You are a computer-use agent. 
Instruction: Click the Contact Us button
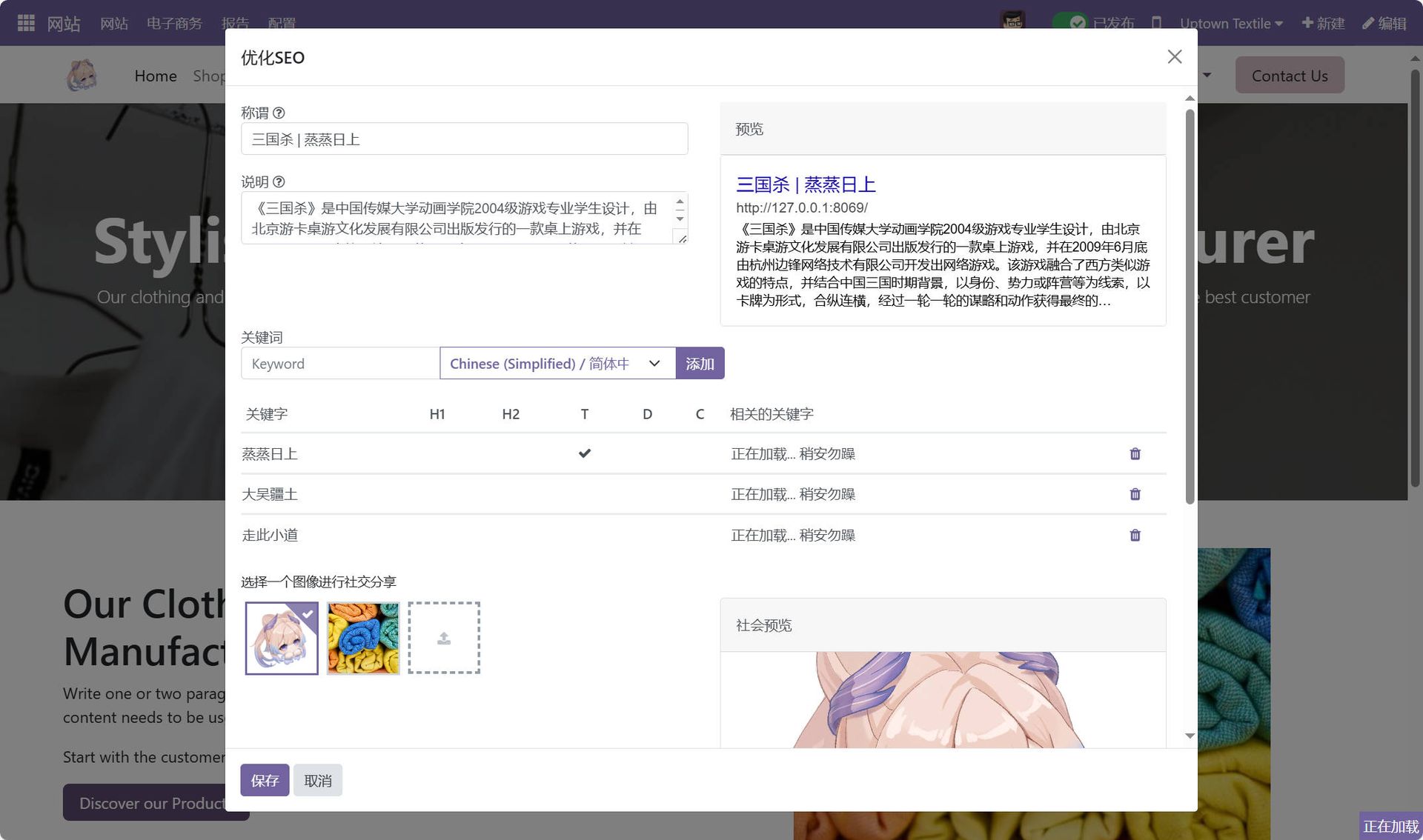pos(1290,76)
